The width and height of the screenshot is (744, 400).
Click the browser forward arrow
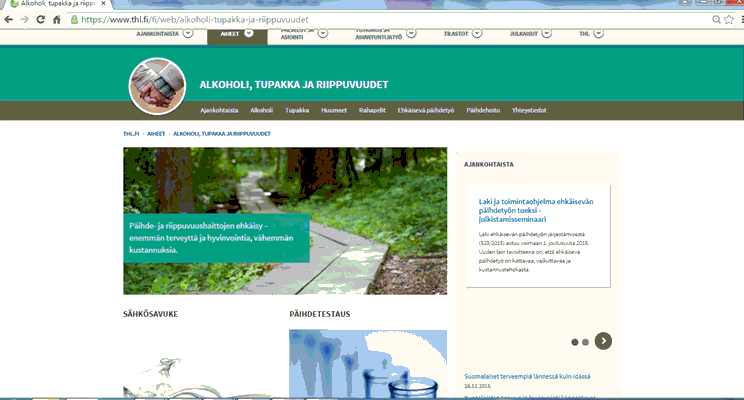25,19
